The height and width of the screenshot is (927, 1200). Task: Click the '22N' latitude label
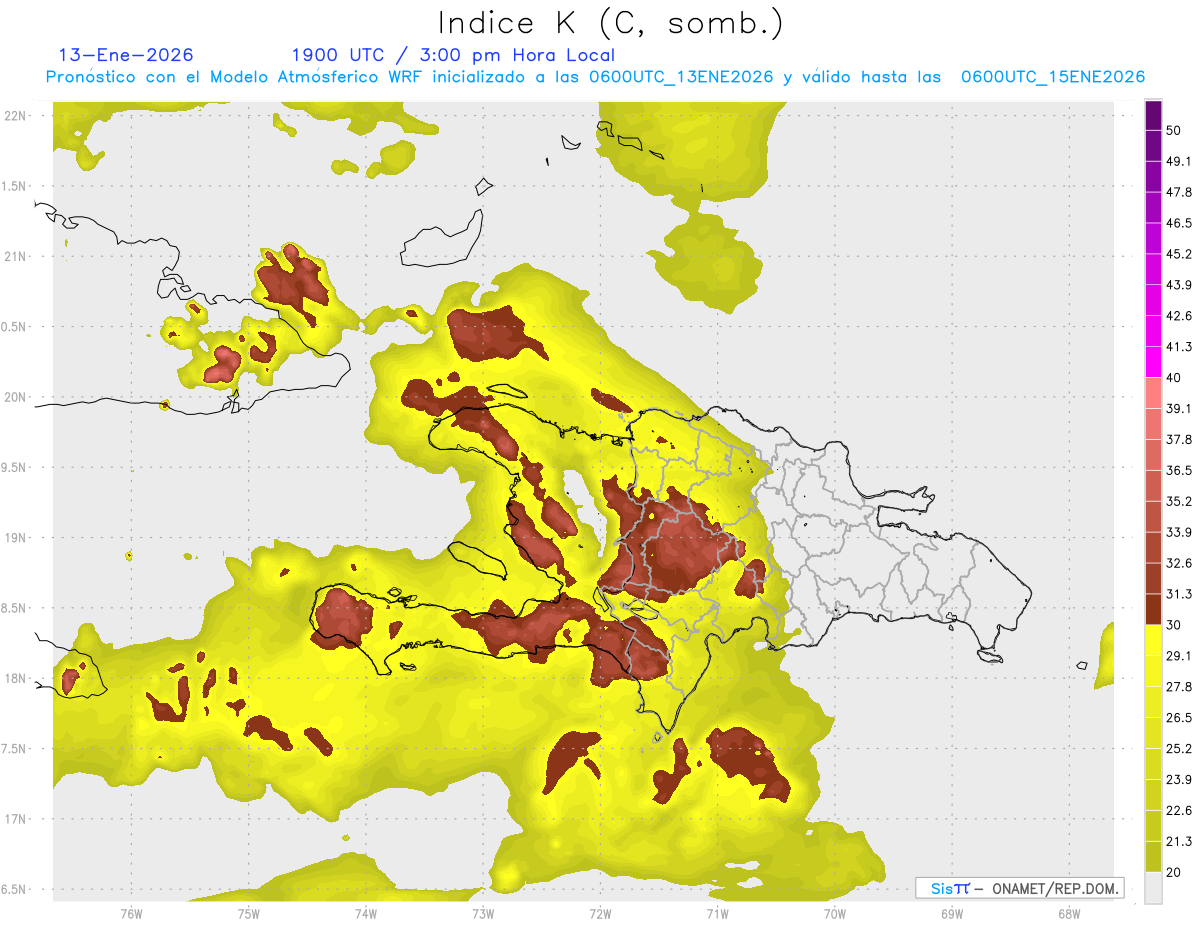click(x=17, y=115)
